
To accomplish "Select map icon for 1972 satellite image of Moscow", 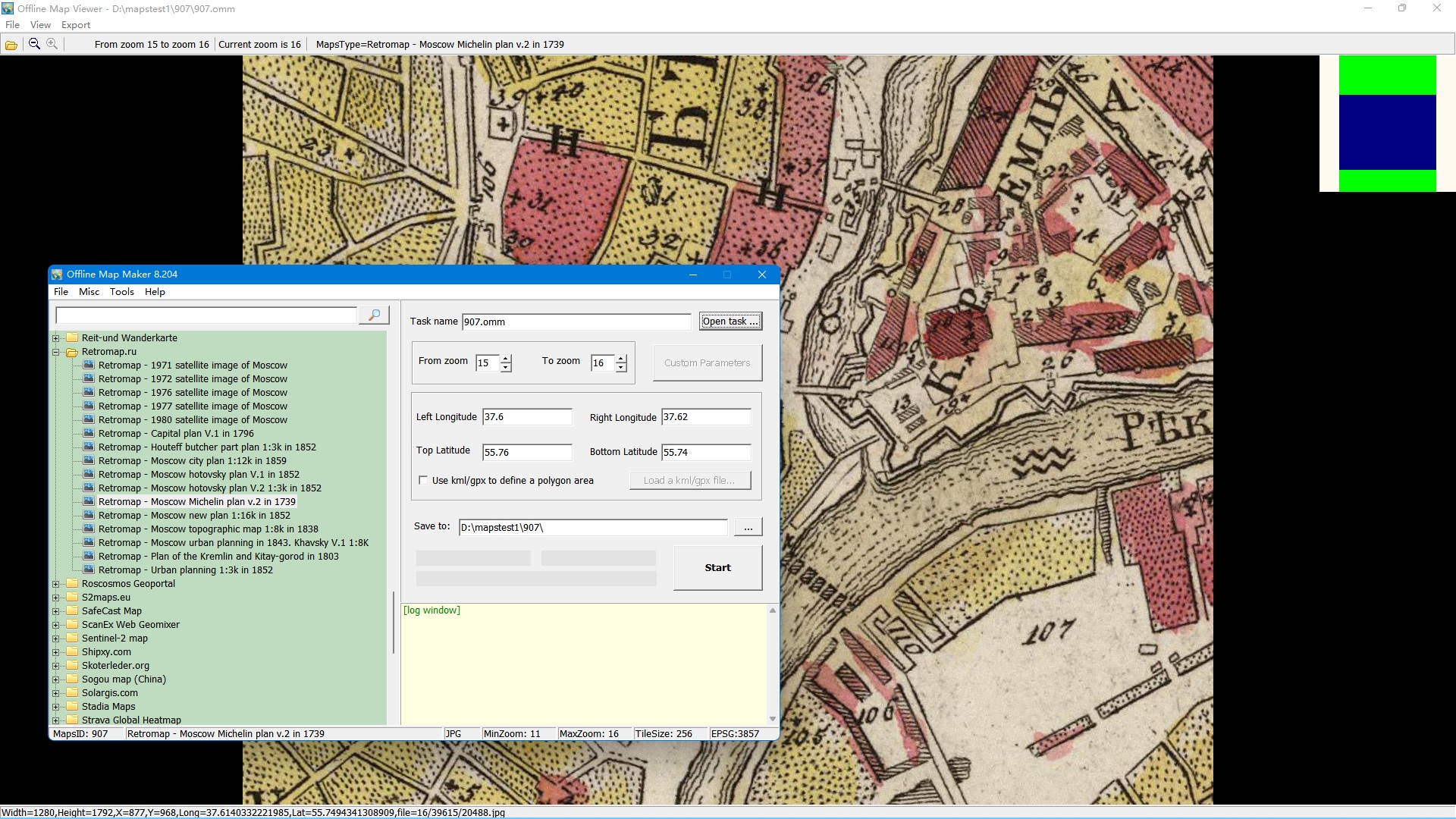I will (89, 378).
